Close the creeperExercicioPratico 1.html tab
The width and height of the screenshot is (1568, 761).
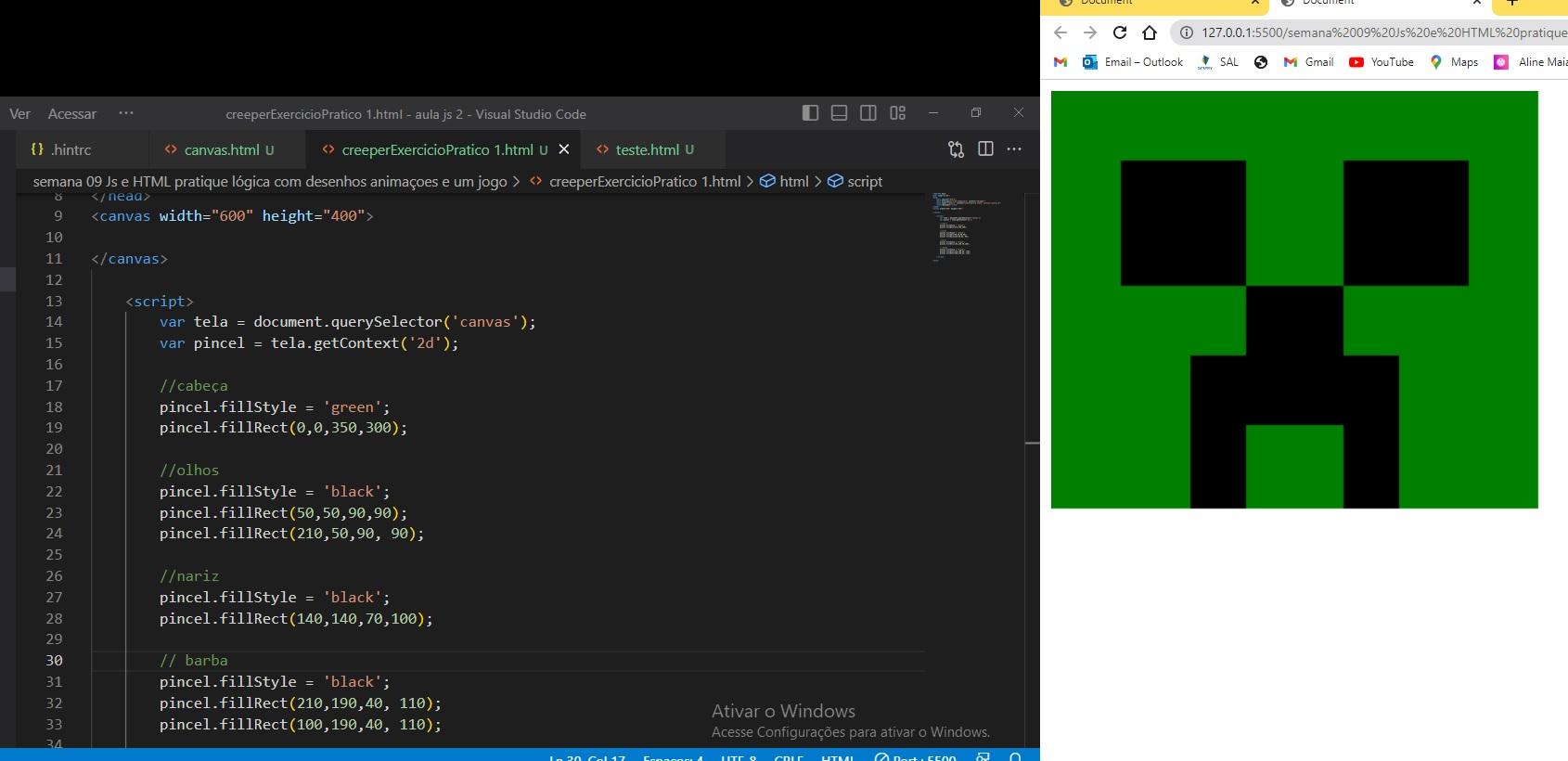pos(563,149)
